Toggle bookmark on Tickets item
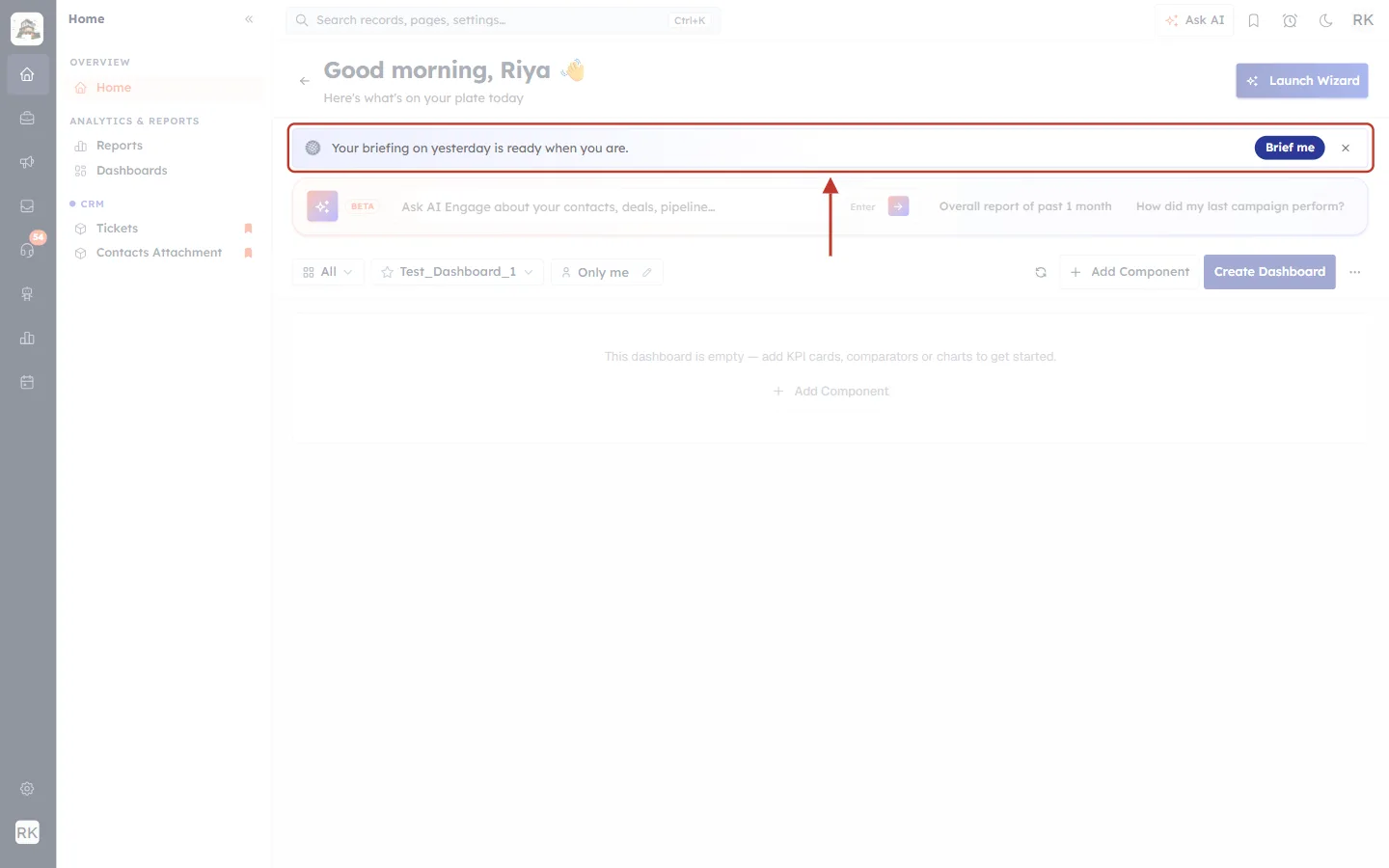Viewport: 1389px width, 868px height. pyautogui.click(x=248, y=229)
